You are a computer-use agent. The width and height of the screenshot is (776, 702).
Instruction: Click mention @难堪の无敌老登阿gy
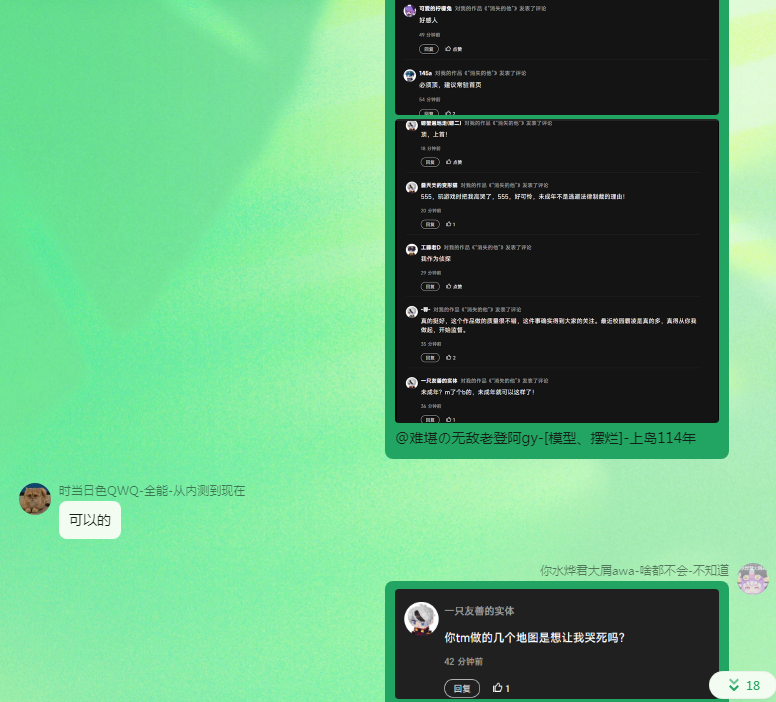[x=545, y=438]
